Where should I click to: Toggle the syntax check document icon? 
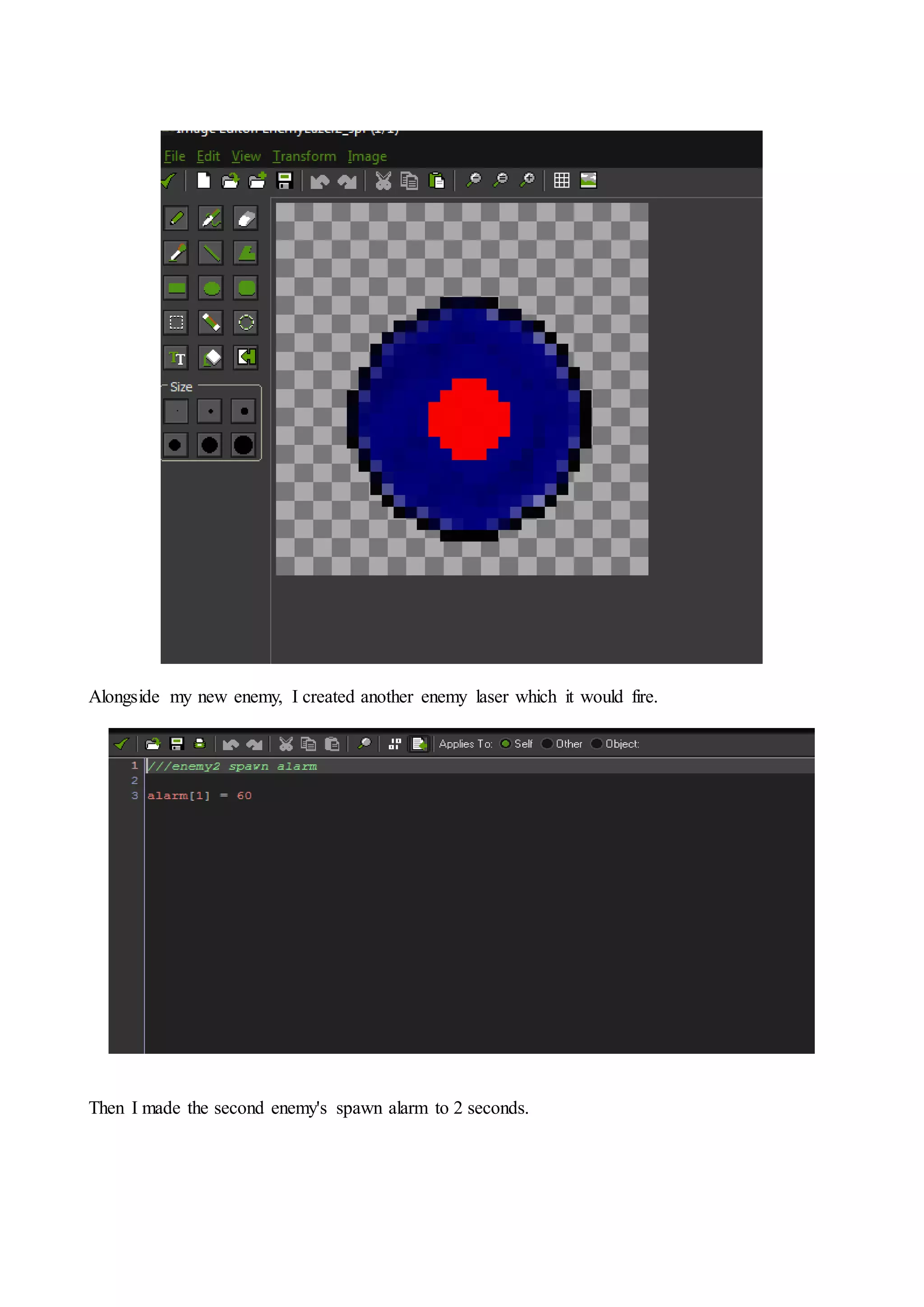(x=419, y=743)
